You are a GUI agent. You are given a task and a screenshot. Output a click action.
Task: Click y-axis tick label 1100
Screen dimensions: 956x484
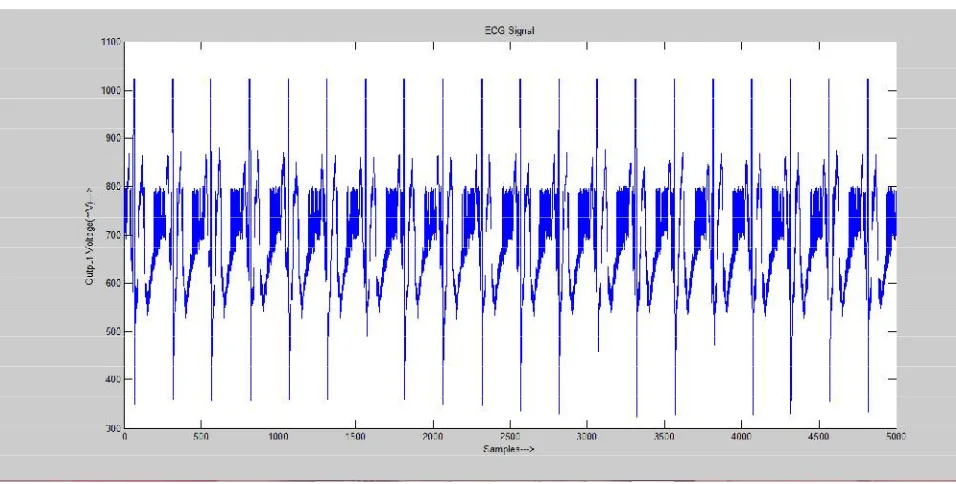[111, 42]
